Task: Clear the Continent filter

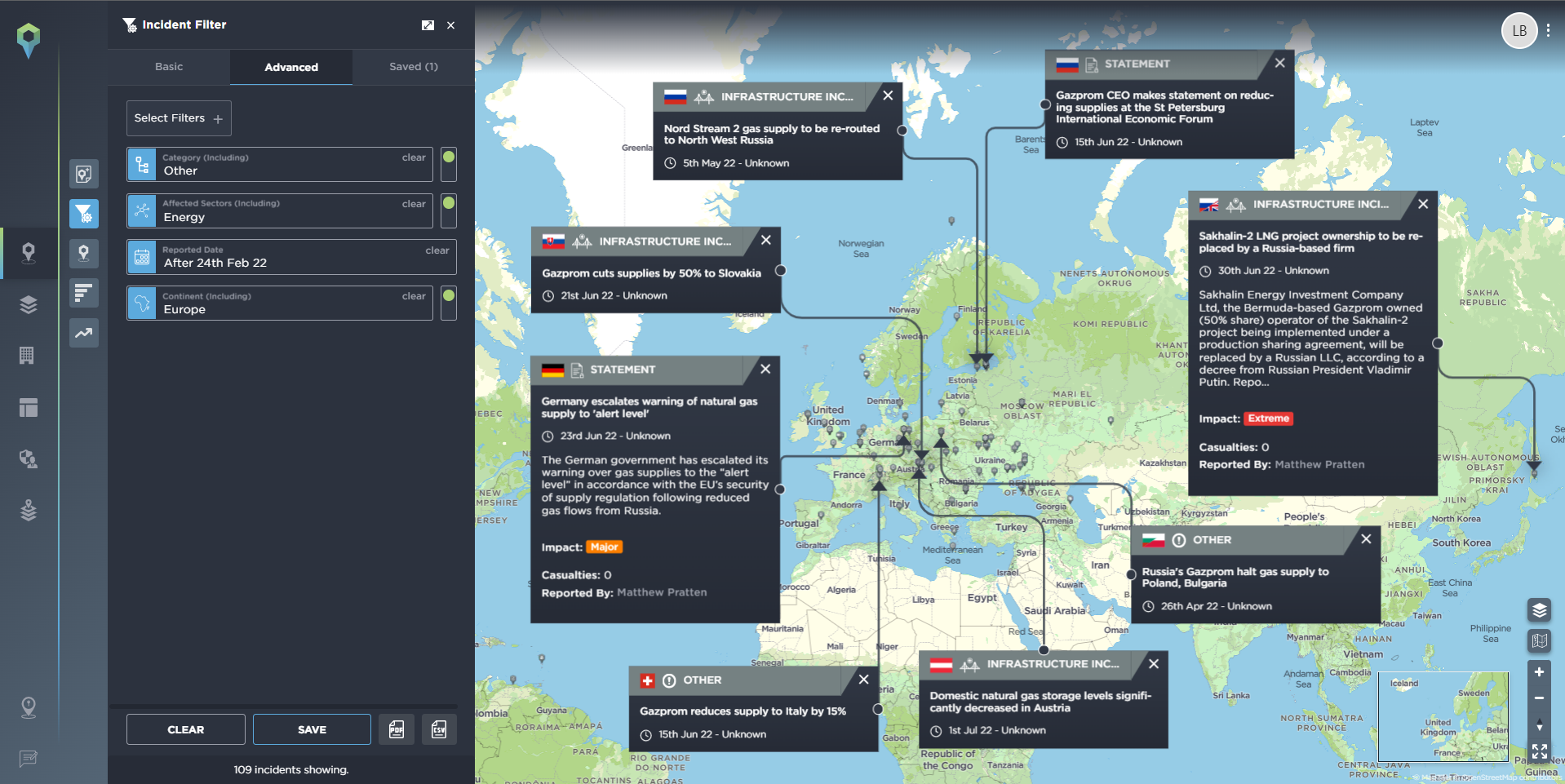Action: [x=414, y=296]
